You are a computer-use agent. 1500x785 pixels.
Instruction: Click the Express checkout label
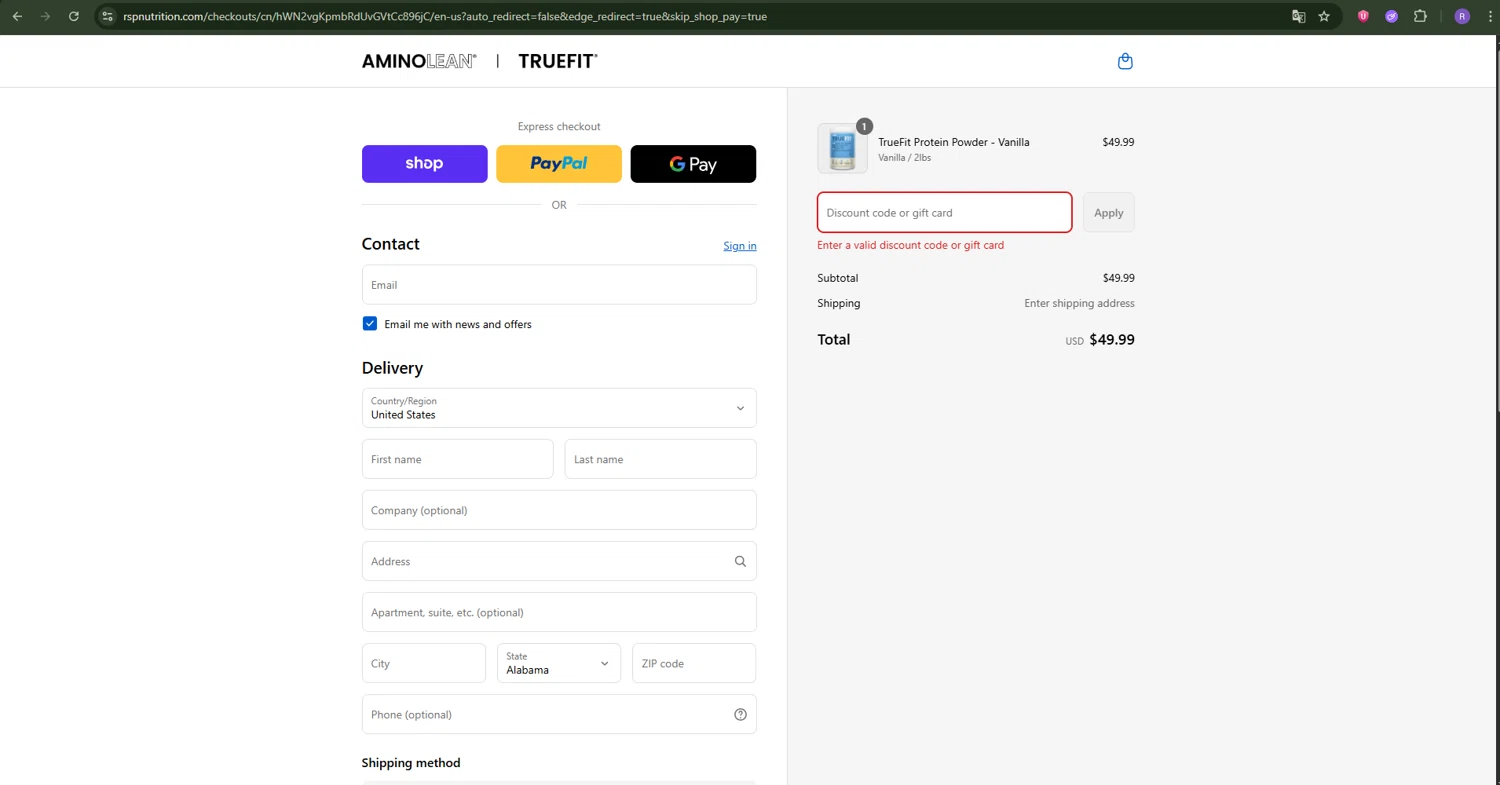pos(559,127)
